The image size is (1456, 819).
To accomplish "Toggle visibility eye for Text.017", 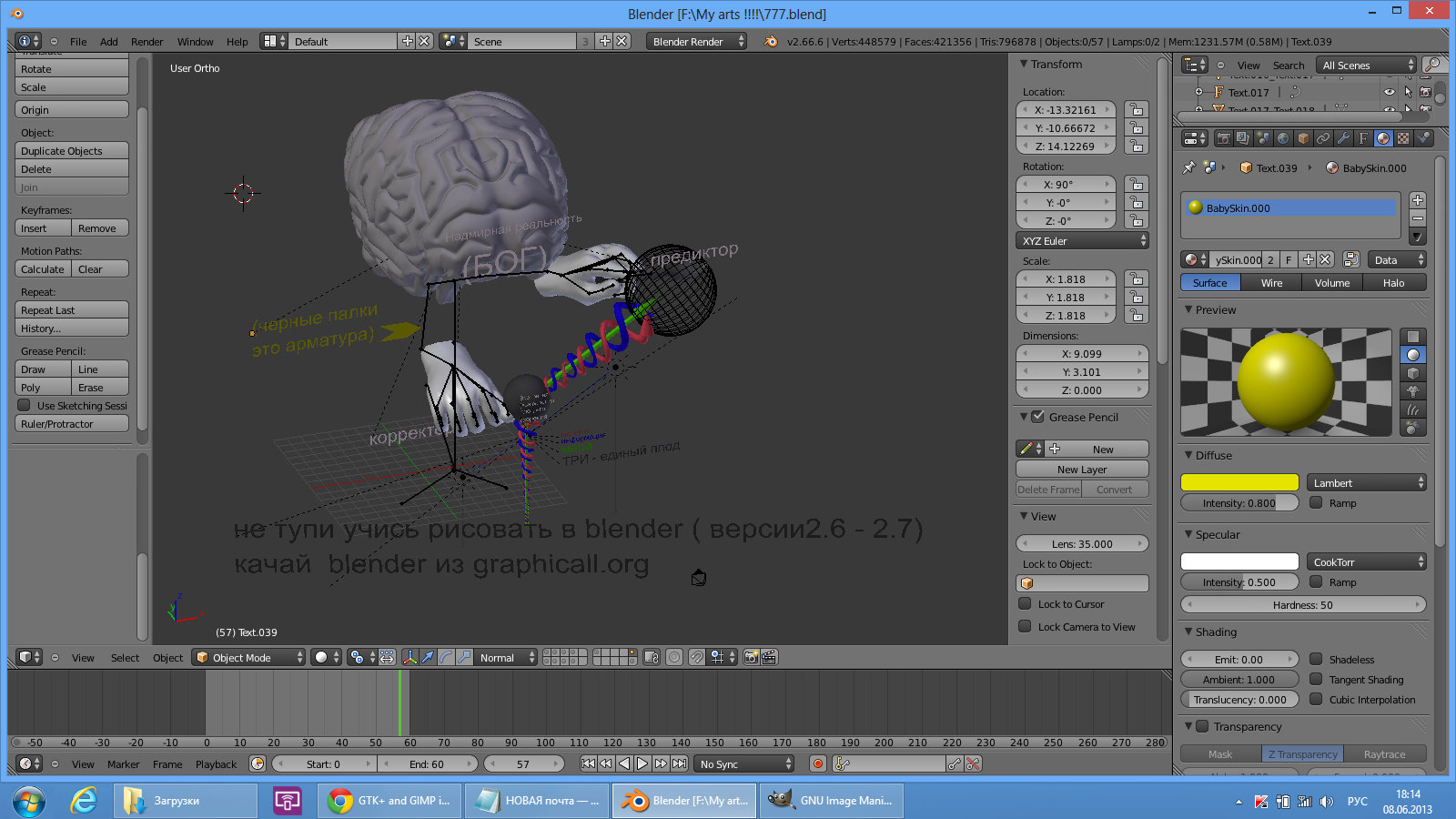I will [1389, 92].
